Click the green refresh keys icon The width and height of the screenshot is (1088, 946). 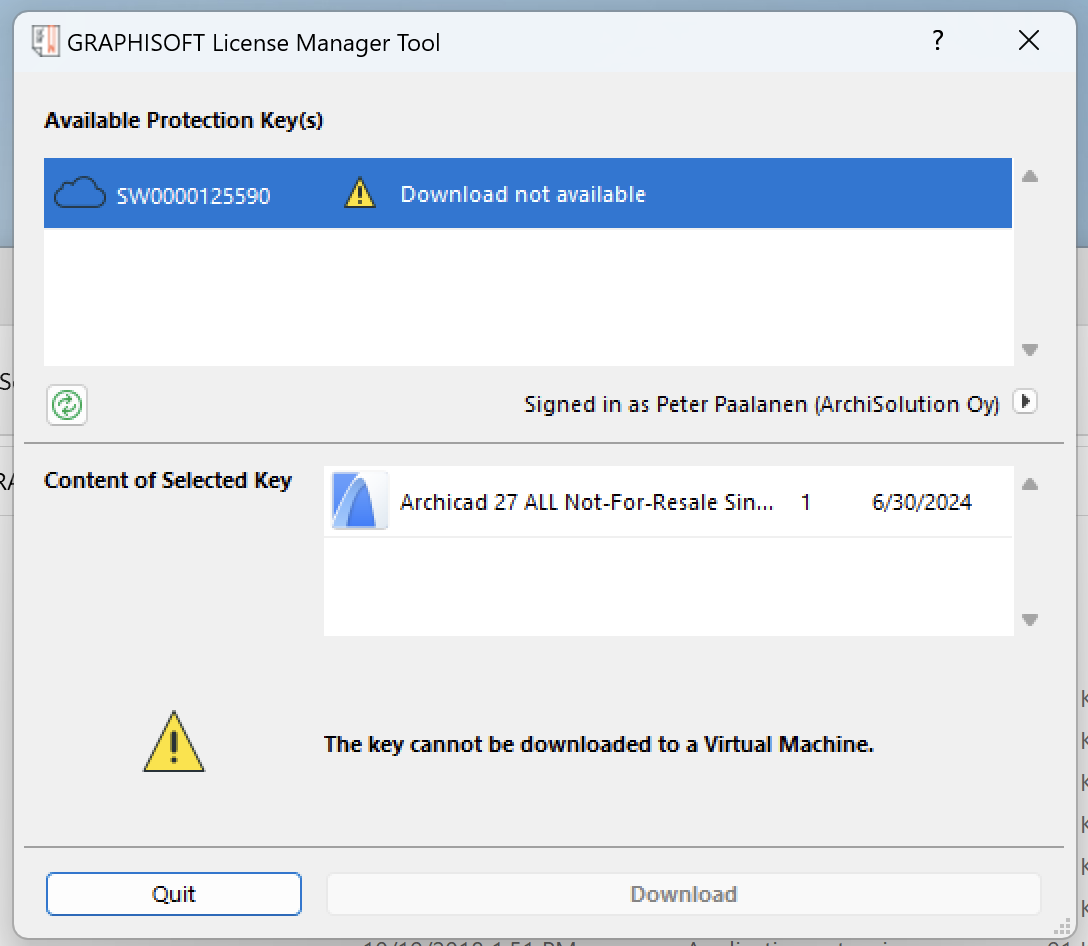67,405
